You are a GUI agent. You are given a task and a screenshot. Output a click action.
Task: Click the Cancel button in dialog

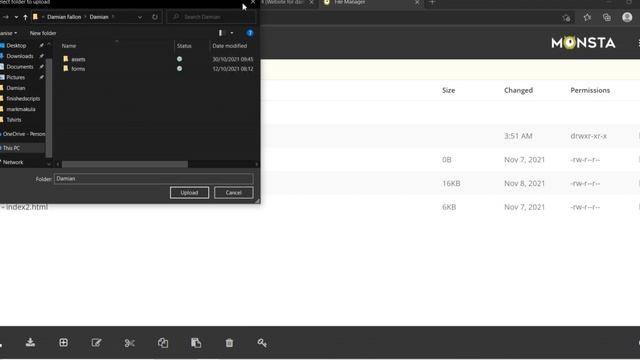click(x=233, y=193)
